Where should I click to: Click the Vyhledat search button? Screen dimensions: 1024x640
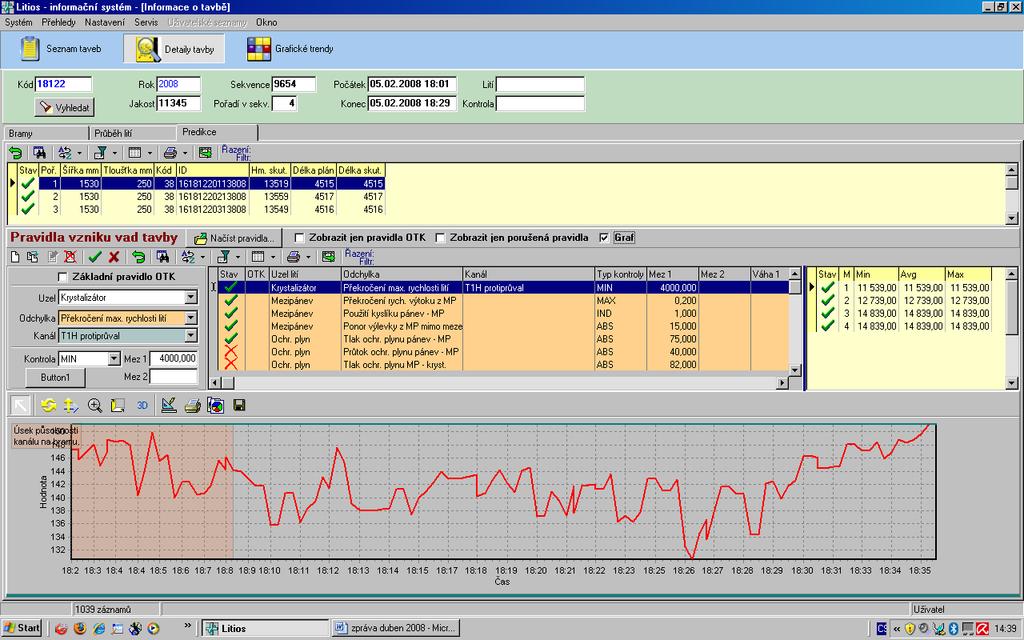click(x=65, y=107)
